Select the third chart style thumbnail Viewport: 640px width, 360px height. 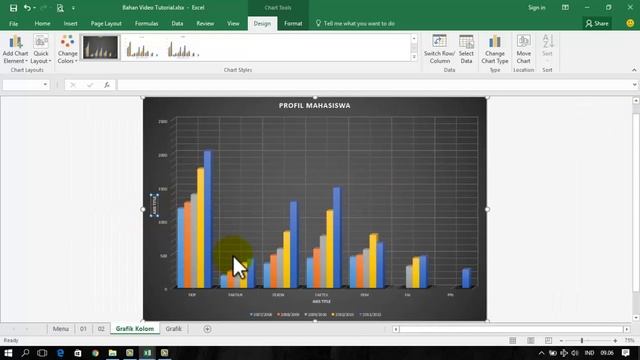[x=183, y=47]
